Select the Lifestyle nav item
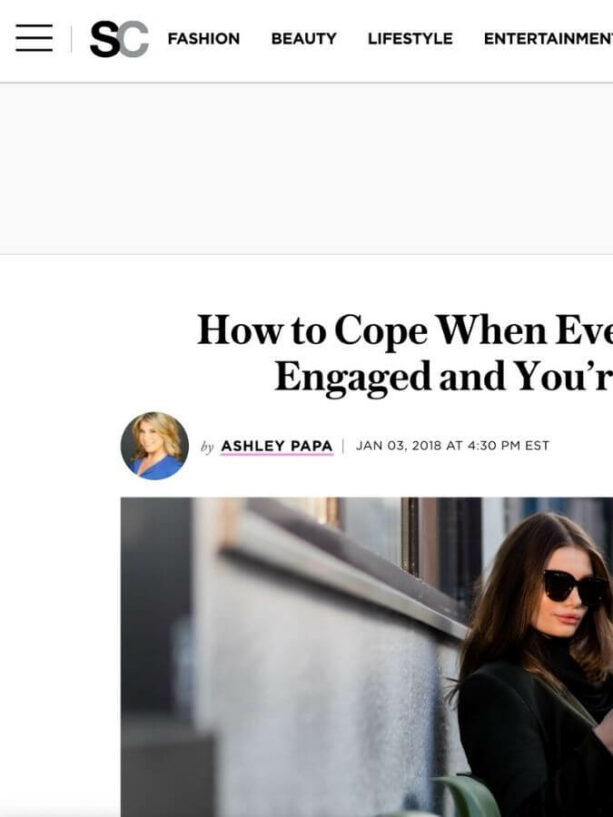The height and width of the screenshot is (817, 613). pos(410,39)
